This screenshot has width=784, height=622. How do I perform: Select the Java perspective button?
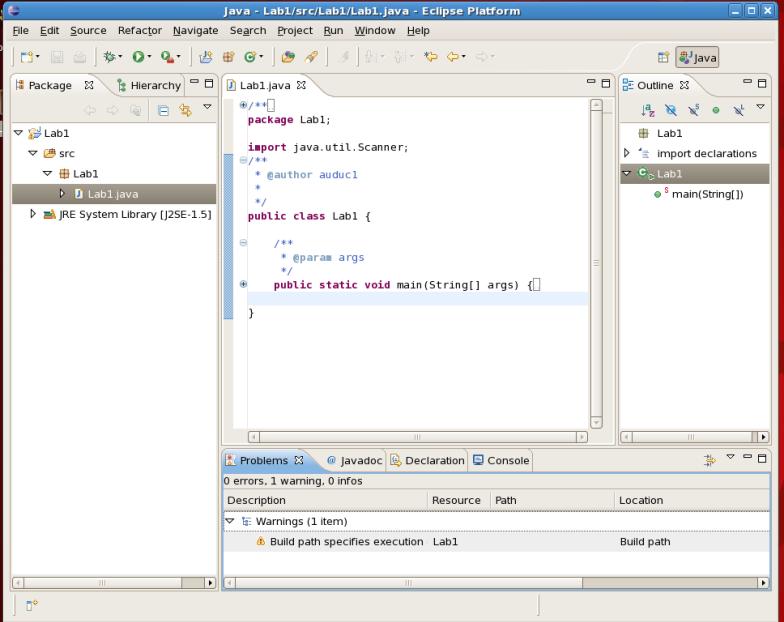698,58
